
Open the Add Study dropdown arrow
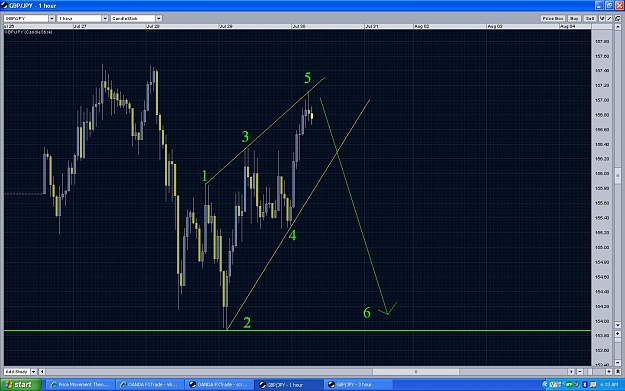click(33, 371)
